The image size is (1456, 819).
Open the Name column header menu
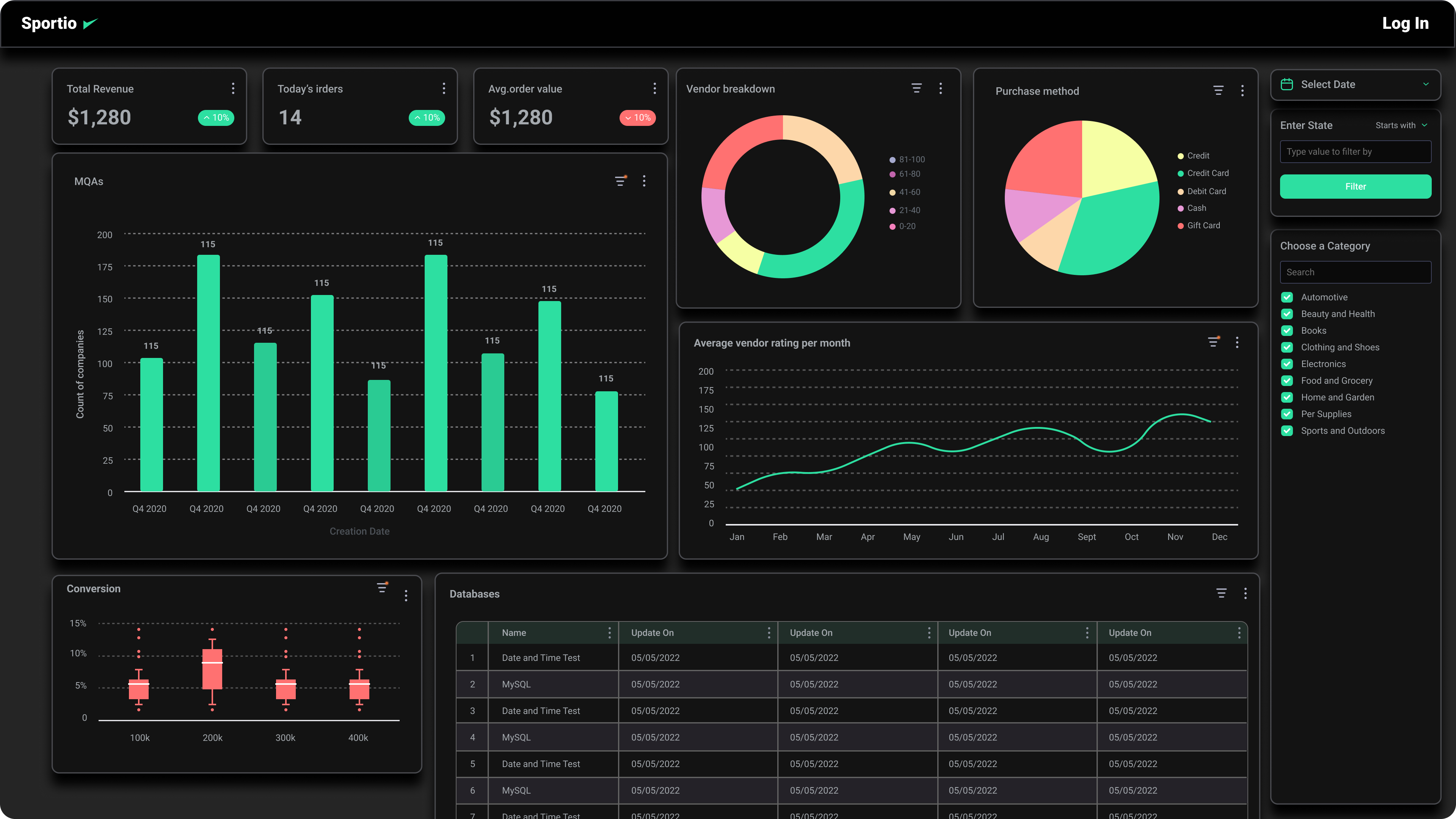(x=609, y=632)
